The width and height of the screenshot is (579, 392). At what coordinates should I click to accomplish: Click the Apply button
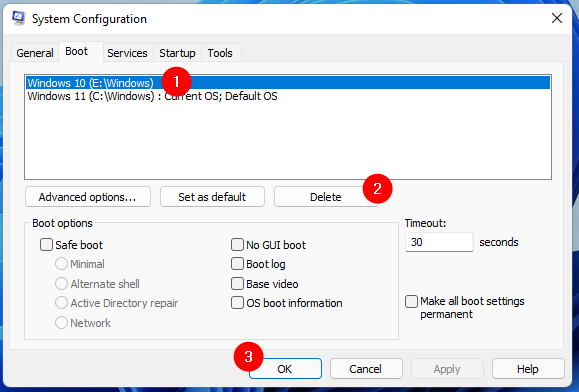pyautogui.click(x=447, y=369)
